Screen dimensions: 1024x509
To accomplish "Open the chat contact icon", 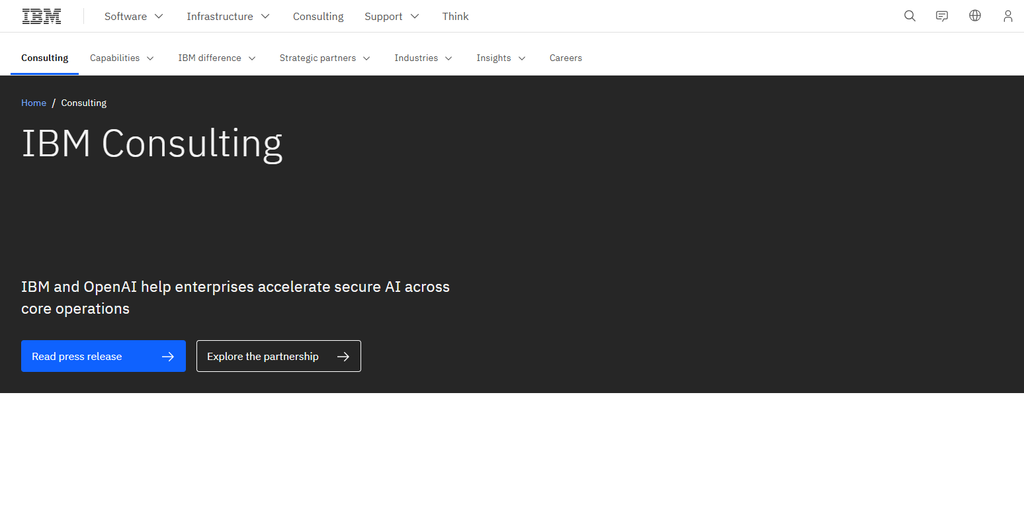I will tap(942, 16).
